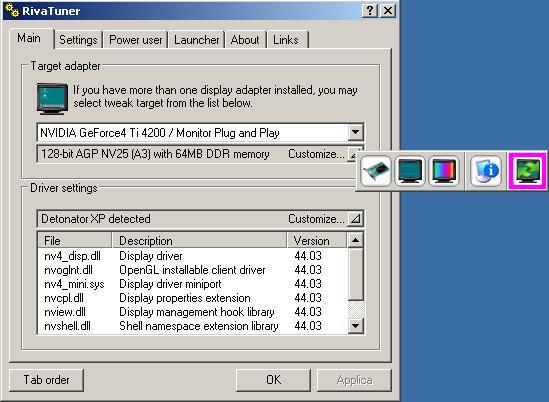The image size is (549, 402).
Task: Click 'Display properties extension' description
Action: point(185,298)
